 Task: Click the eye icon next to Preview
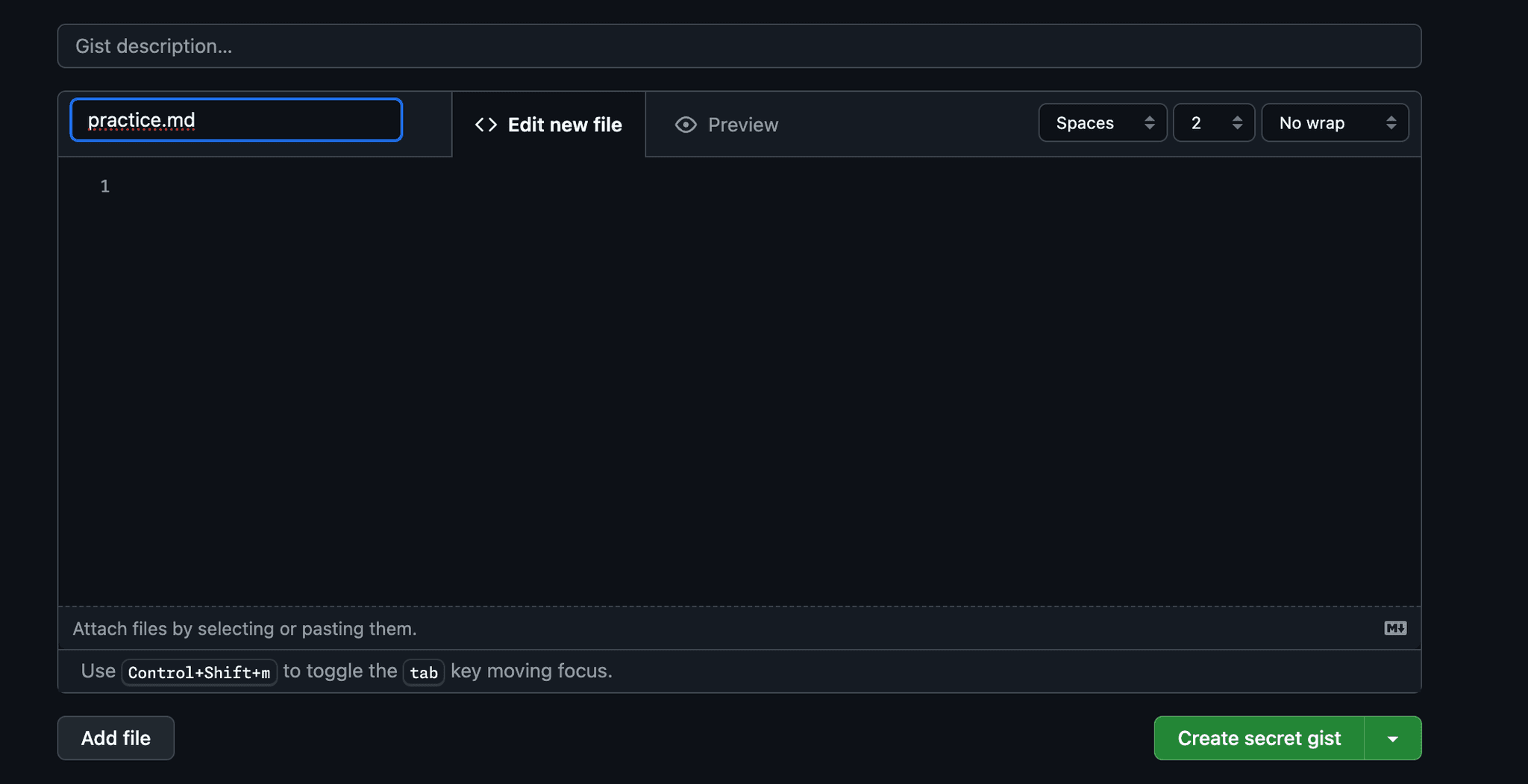coord(686,125)
